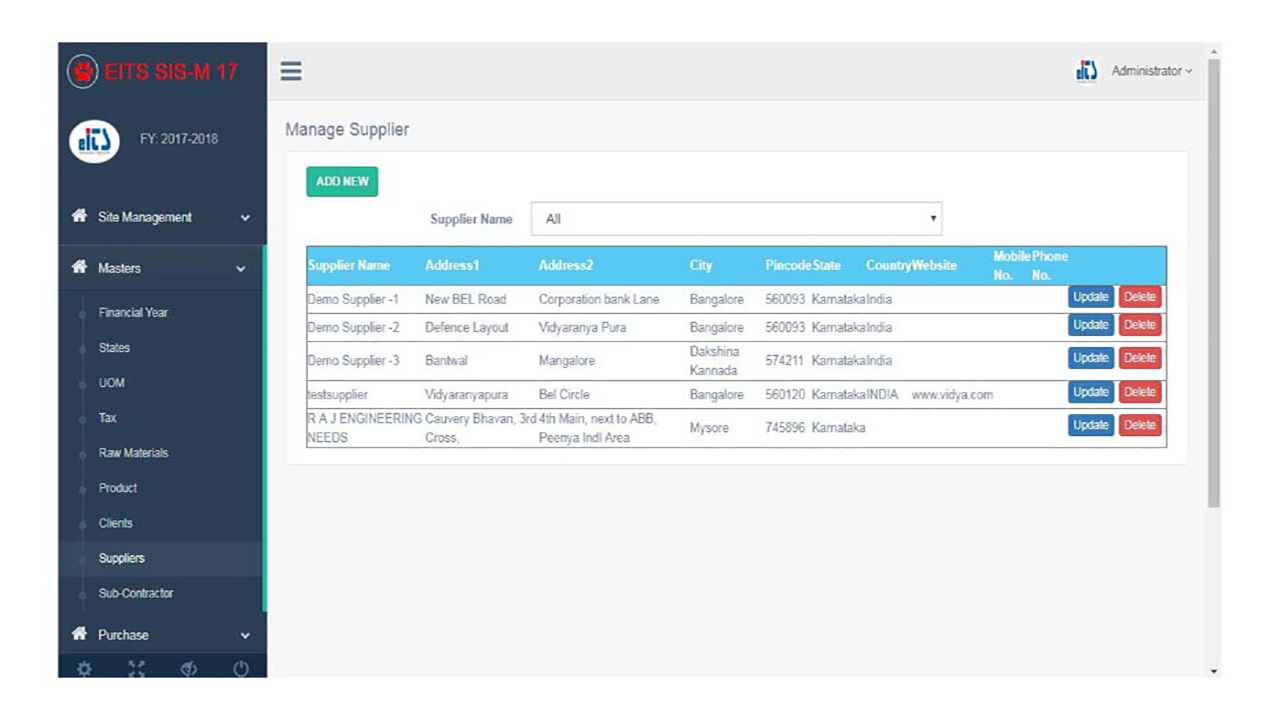1280x720 pixels.
Task: Click the Site Management home icon
Action: pyautogui.click(x=79, y=216)
